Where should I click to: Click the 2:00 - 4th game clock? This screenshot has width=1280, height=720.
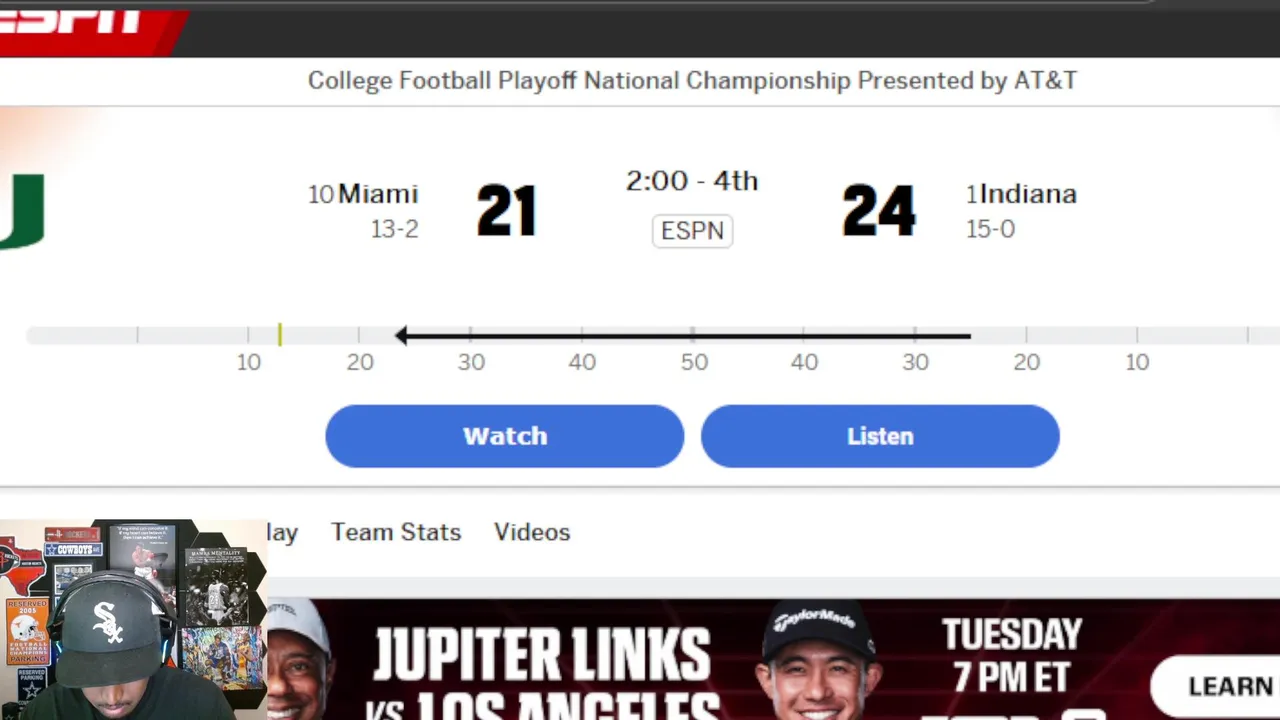[692, 181]
